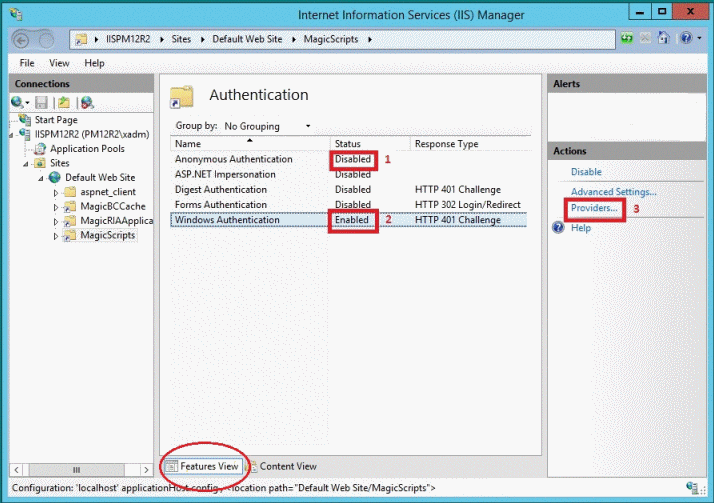The width and height of the screenshot is (714, 503).
Task: Click the Features View tab icon
Action: (x=171, y=467)
